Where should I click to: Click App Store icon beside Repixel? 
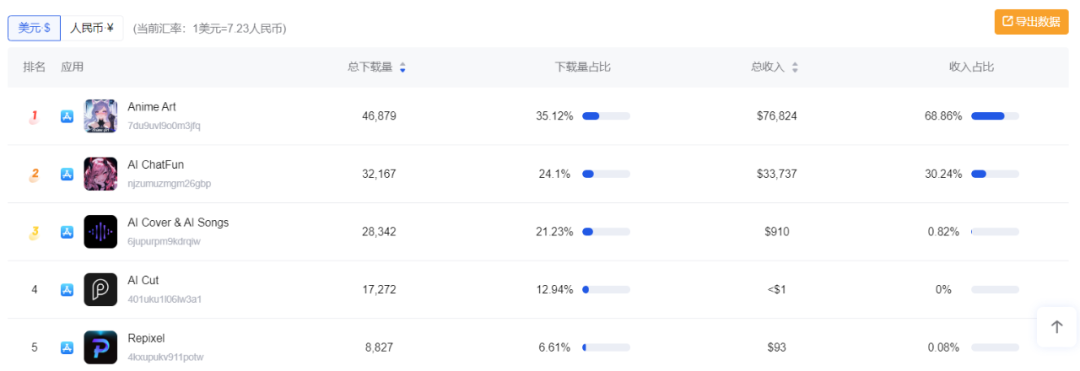[x=67, y=348]
